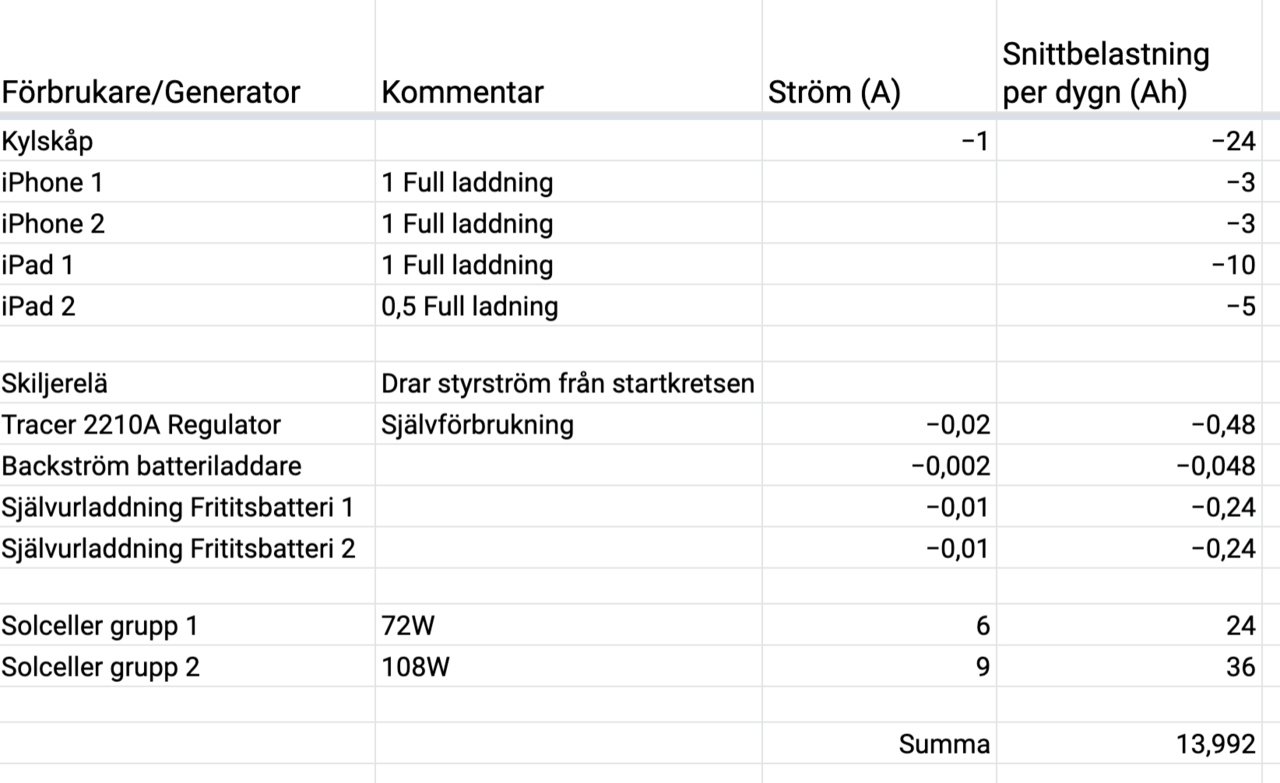The width and height of the screenshot is (1280, 783).
Task: Select the 108W comment cell
Action: click(x=568, y=666)
